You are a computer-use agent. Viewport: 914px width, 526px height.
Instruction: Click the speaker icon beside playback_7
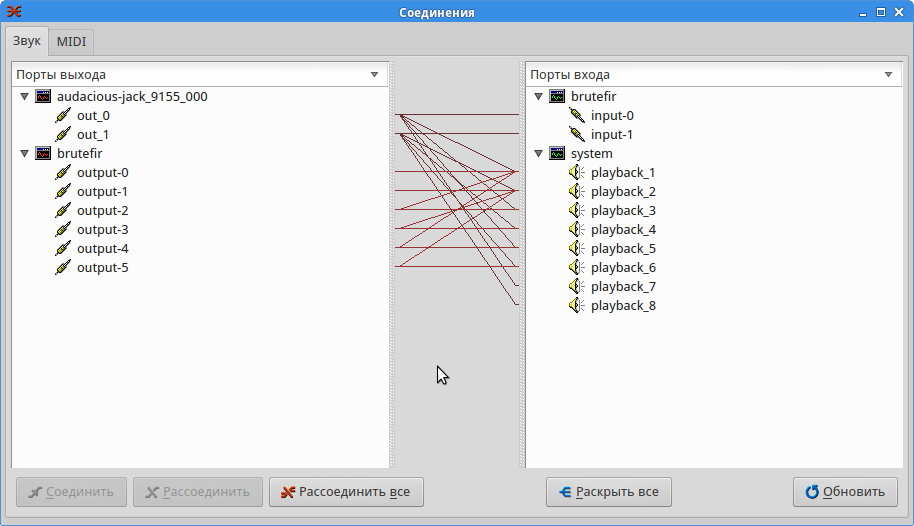576,286
